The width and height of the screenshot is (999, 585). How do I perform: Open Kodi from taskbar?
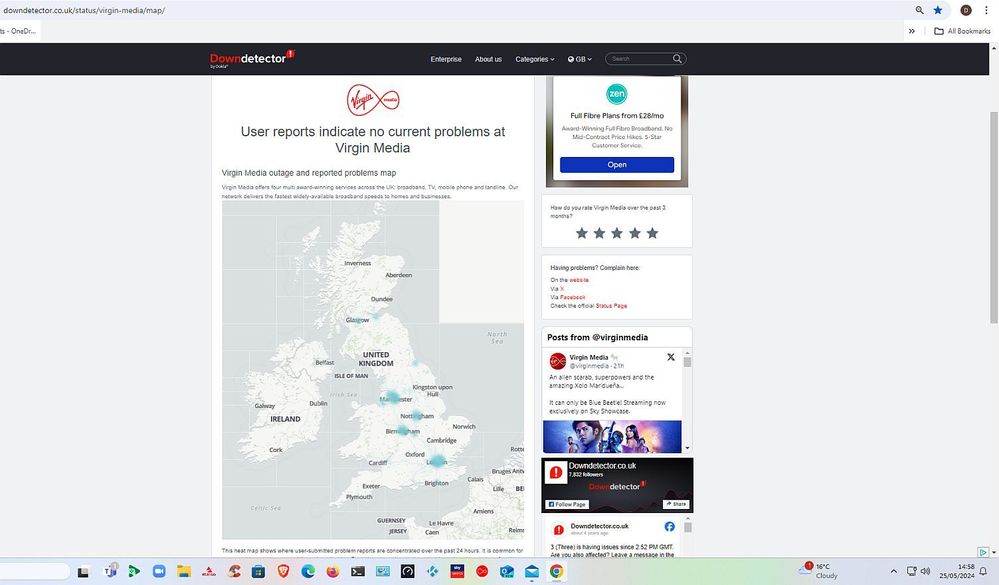pos(433,572)
